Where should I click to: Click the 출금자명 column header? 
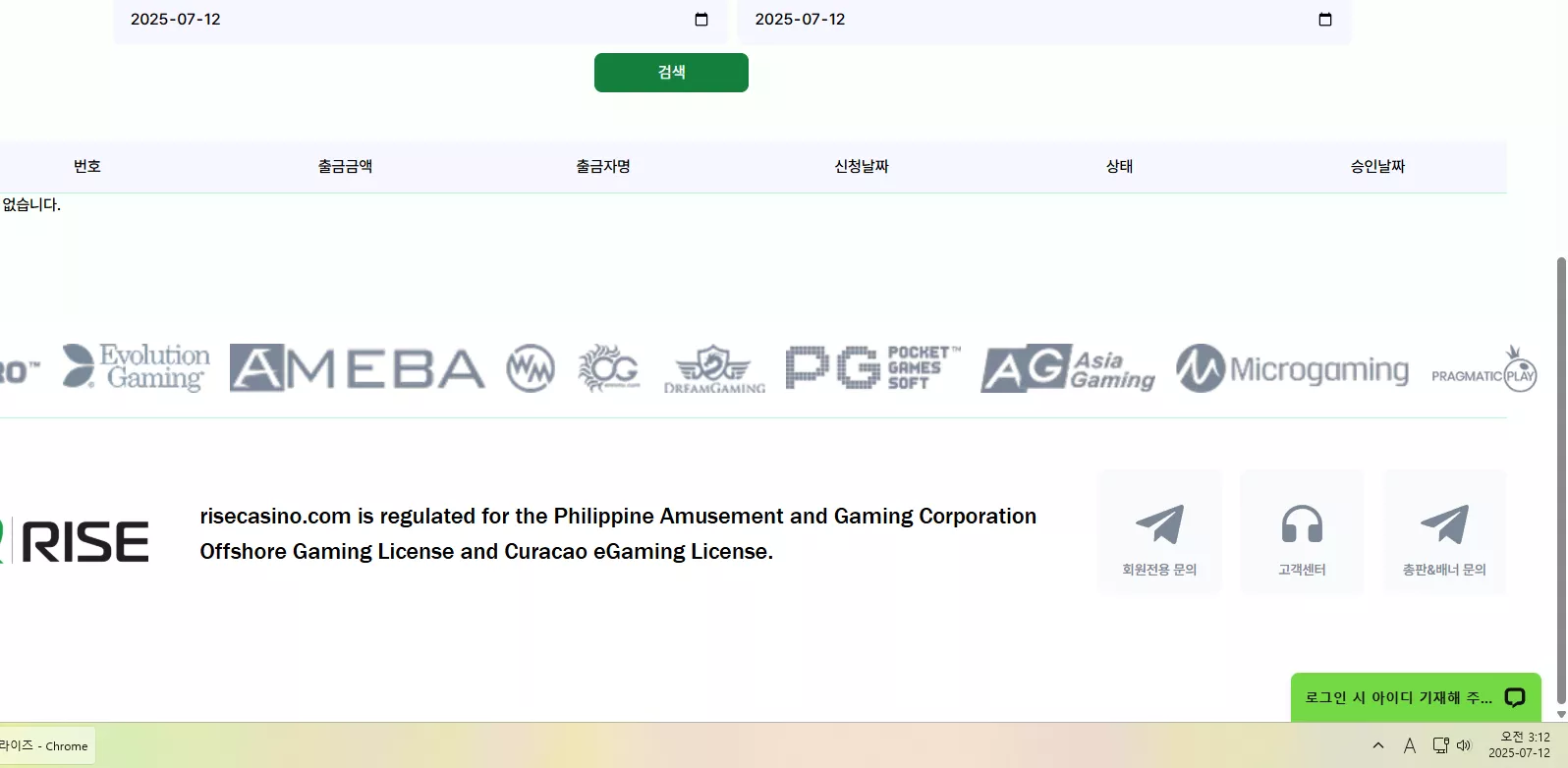[603, 167]
